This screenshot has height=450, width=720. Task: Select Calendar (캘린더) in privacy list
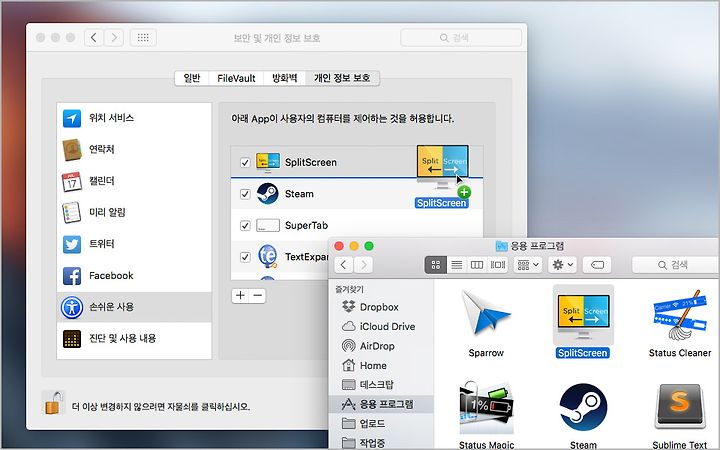point(134,181)
